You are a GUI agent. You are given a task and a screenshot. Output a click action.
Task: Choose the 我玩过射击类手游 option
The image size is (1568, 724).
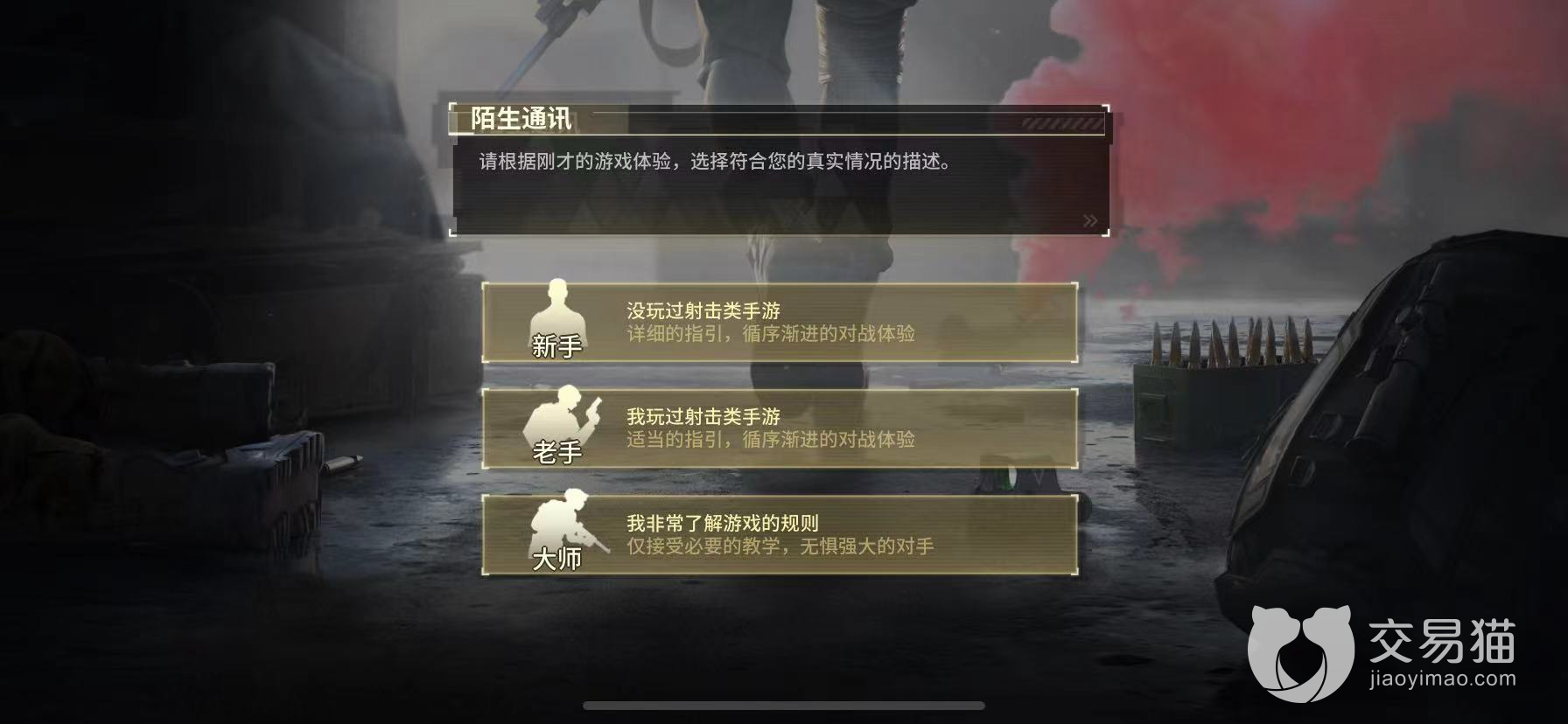tap(780, 428)
